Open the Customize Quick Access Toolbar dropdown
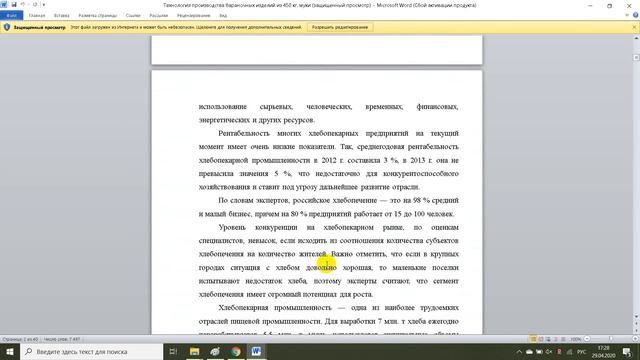This screenshot has height=360, width=640. tap(44, 4)
